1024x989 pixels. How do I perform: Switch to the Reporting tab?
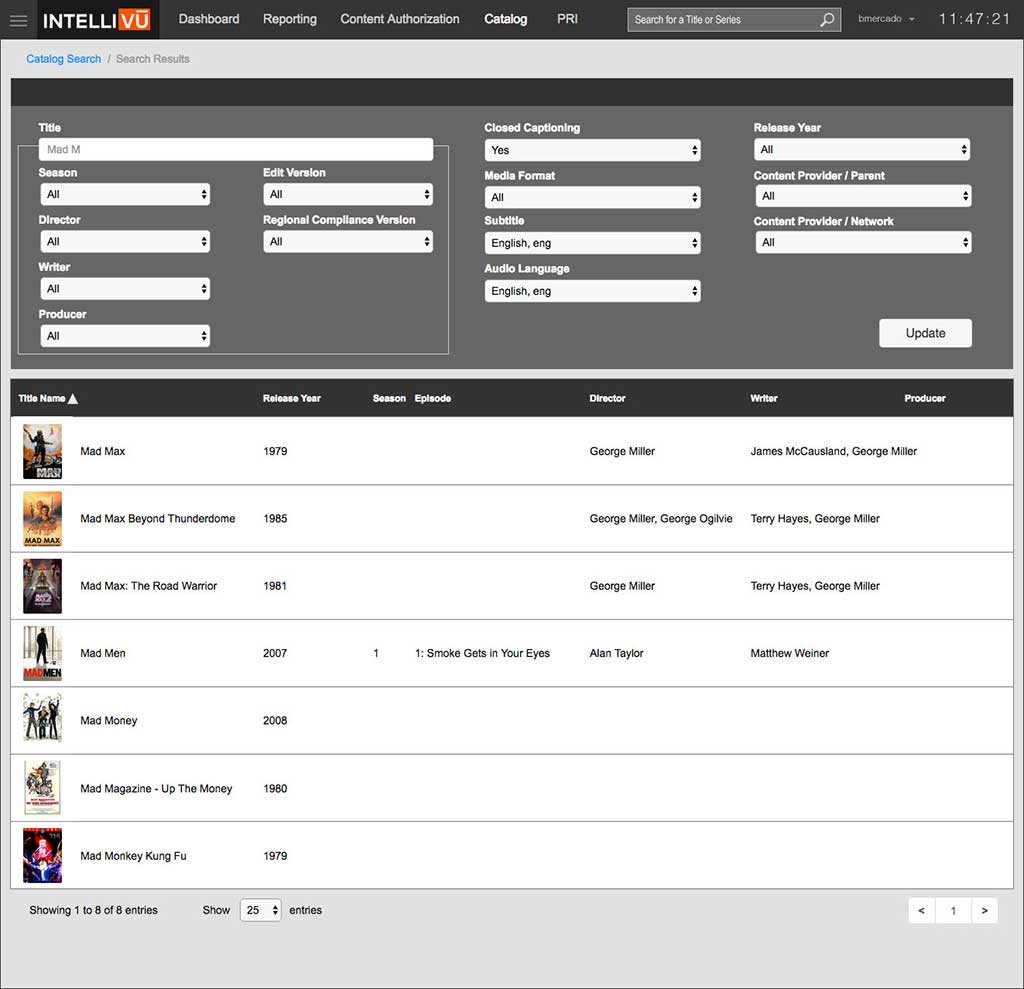click(290, 19)
